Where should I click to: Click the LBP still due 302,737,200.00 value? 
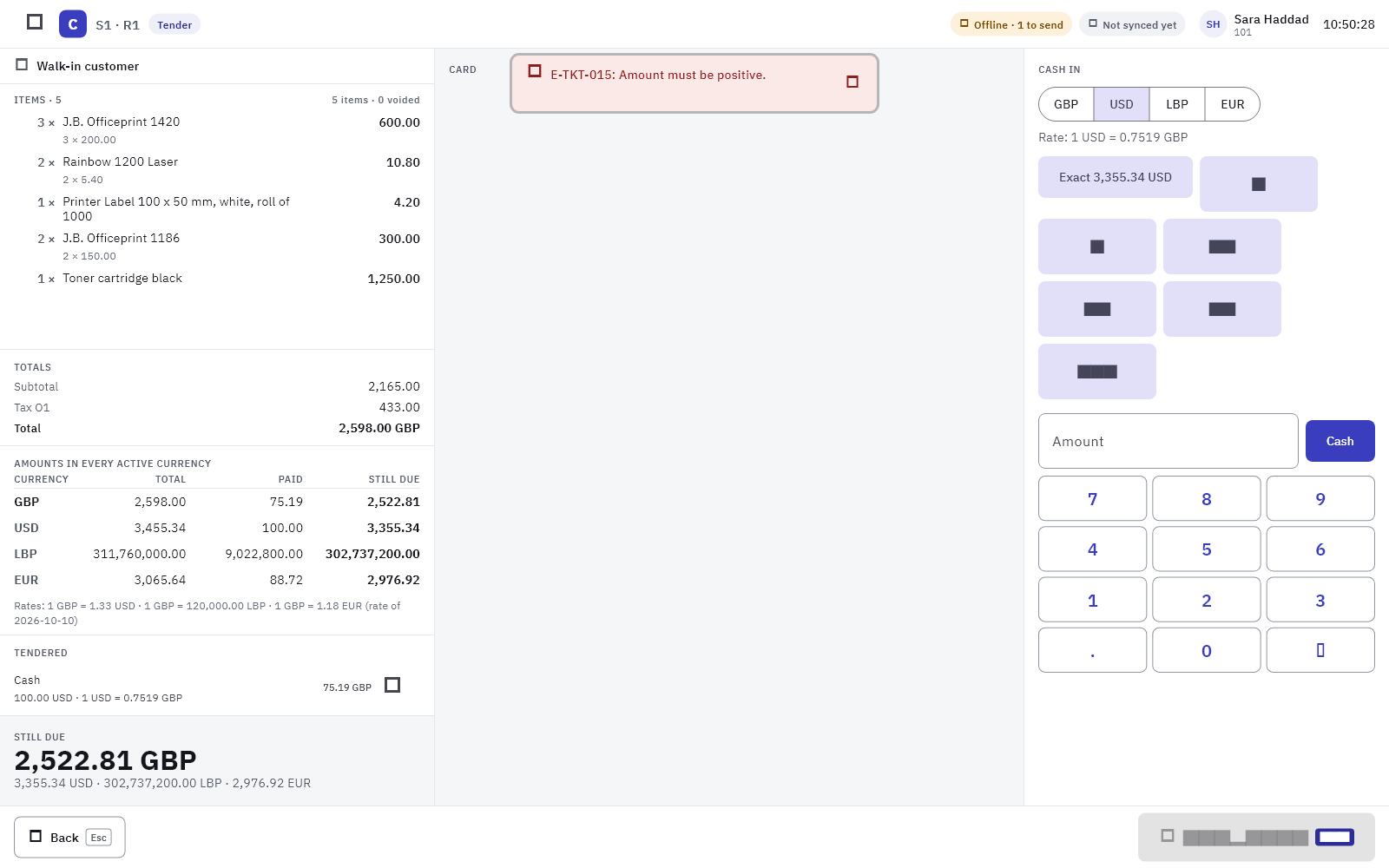point(372,554)
